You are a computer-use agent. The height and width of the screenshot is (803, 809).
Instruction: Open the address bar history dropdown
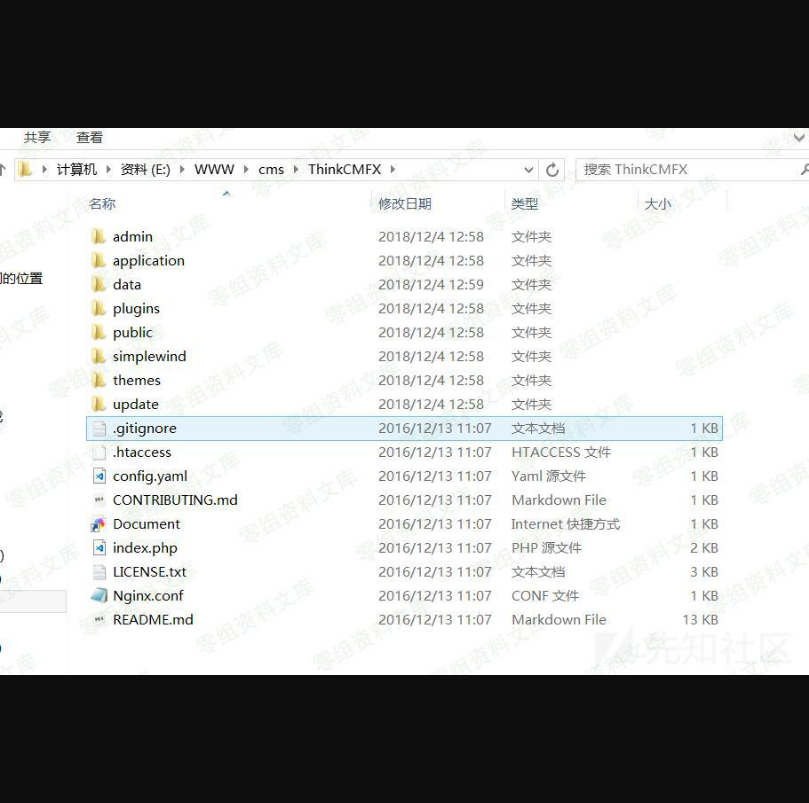pyautogui.click(x=529, y=170)
